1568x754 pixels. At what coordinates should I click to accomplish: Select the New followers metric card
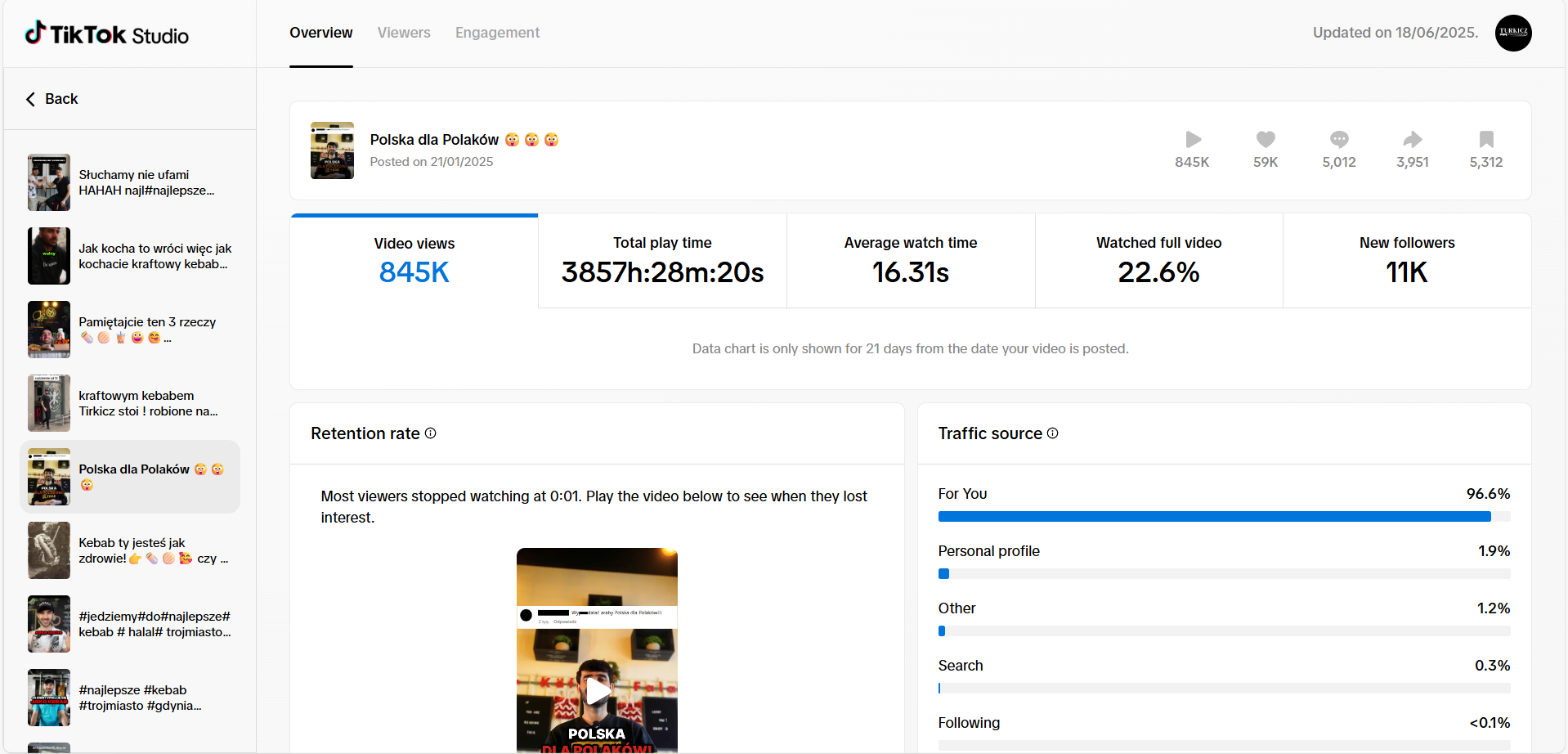point(1406,261)
